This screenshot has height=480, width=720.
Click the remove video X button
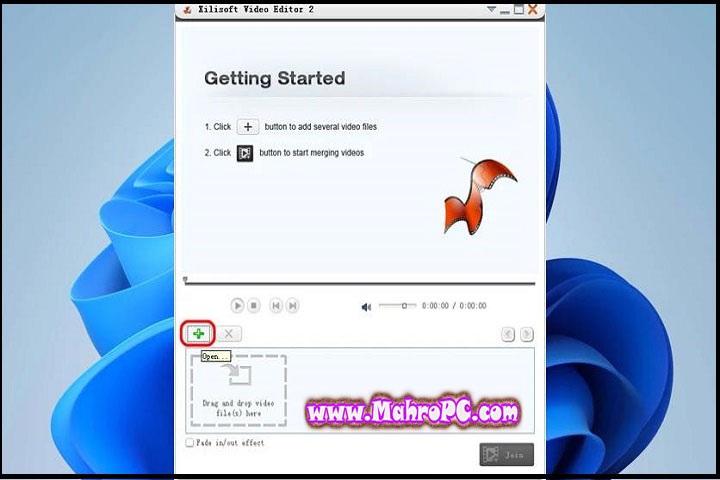click(229, 334)
